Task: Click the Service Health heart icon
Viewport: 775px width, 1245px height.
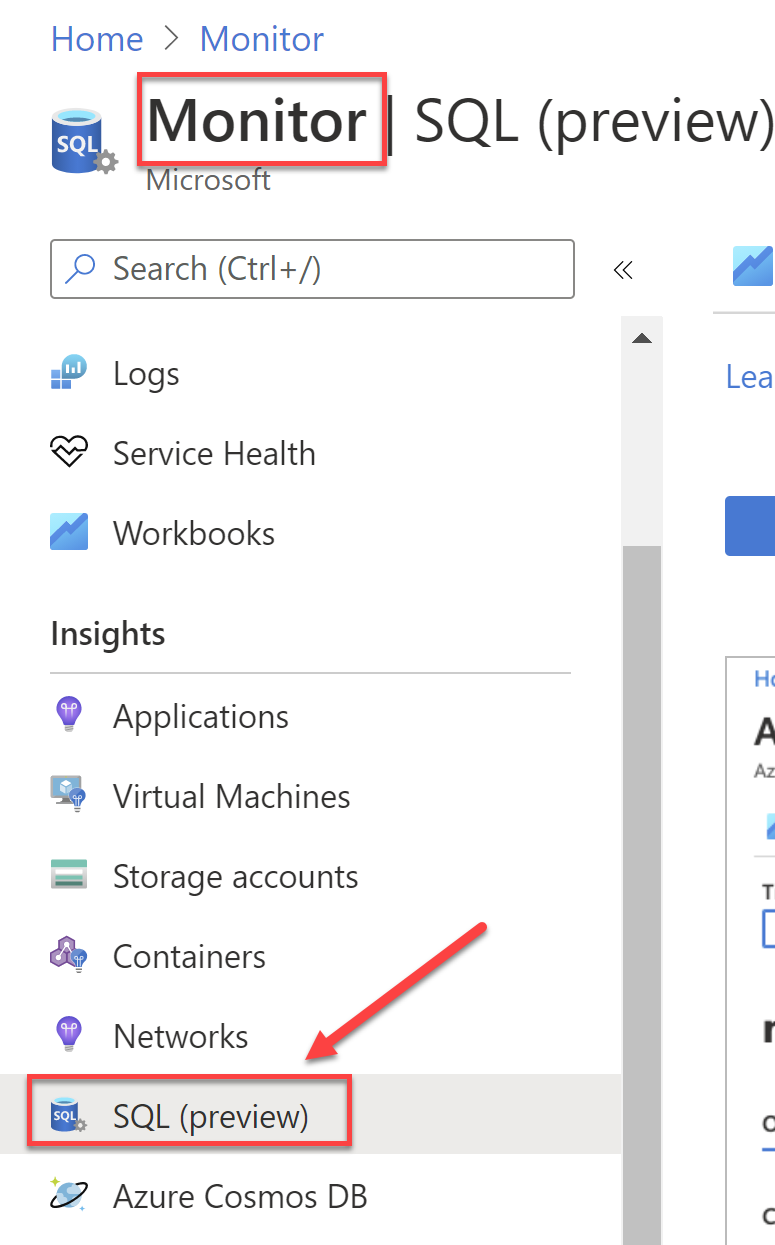Action: [x=69, y=453]
